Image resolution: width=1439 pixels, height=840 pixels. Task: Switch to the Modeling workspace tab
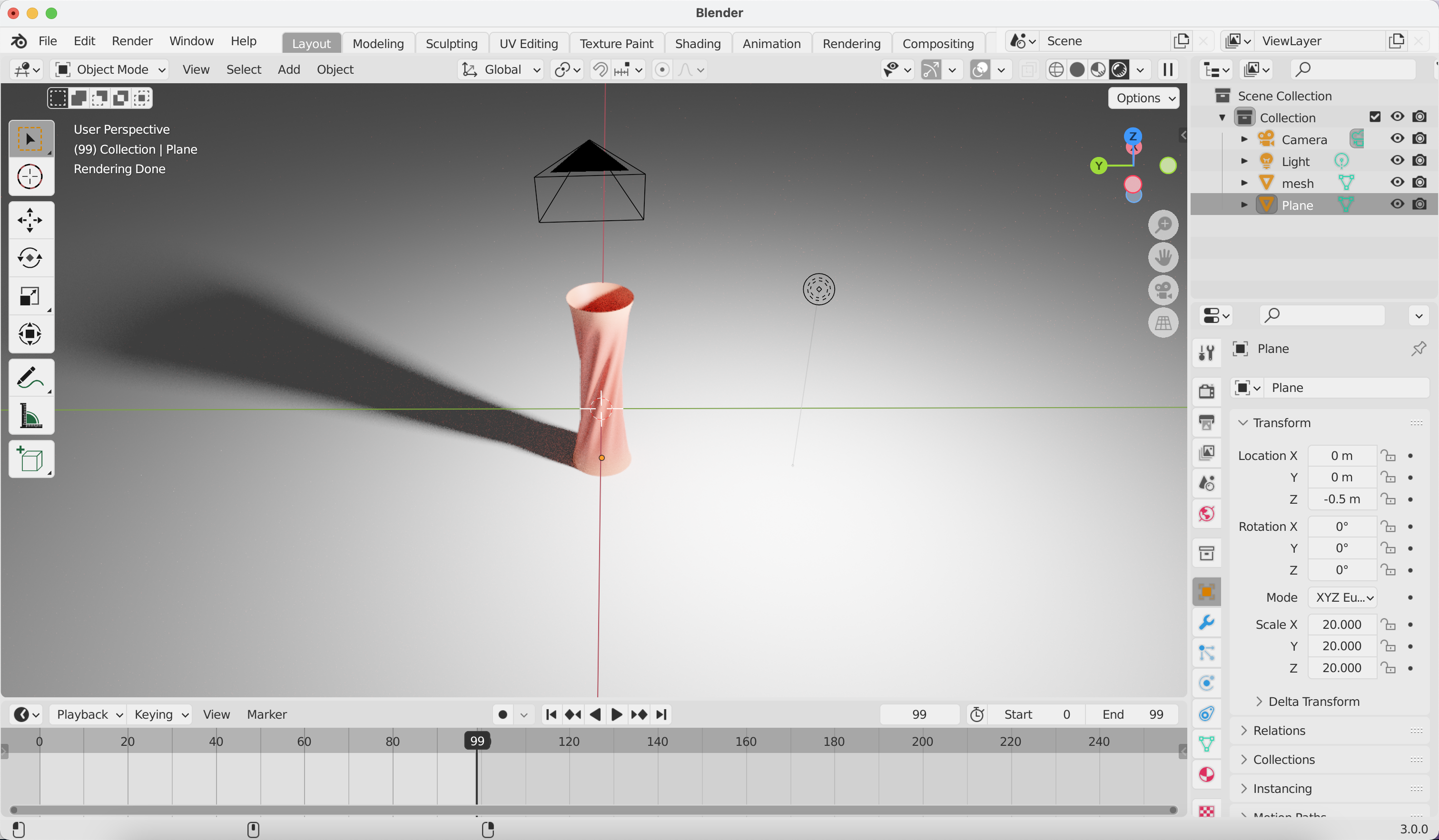(x=378, y=43)
